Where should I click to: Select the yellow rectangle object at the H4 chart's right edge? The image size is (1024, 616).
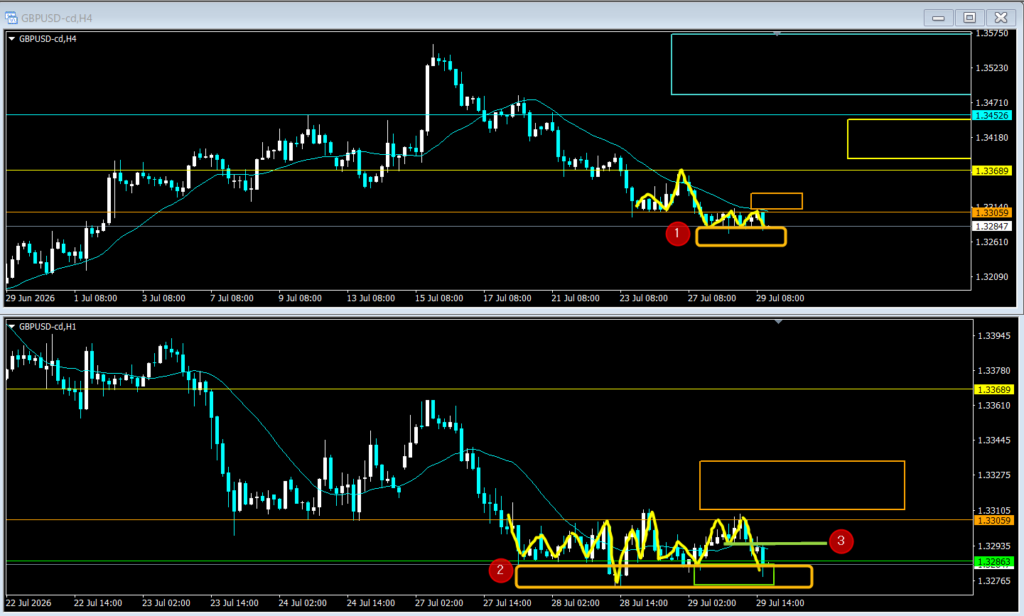coord(909,138)
